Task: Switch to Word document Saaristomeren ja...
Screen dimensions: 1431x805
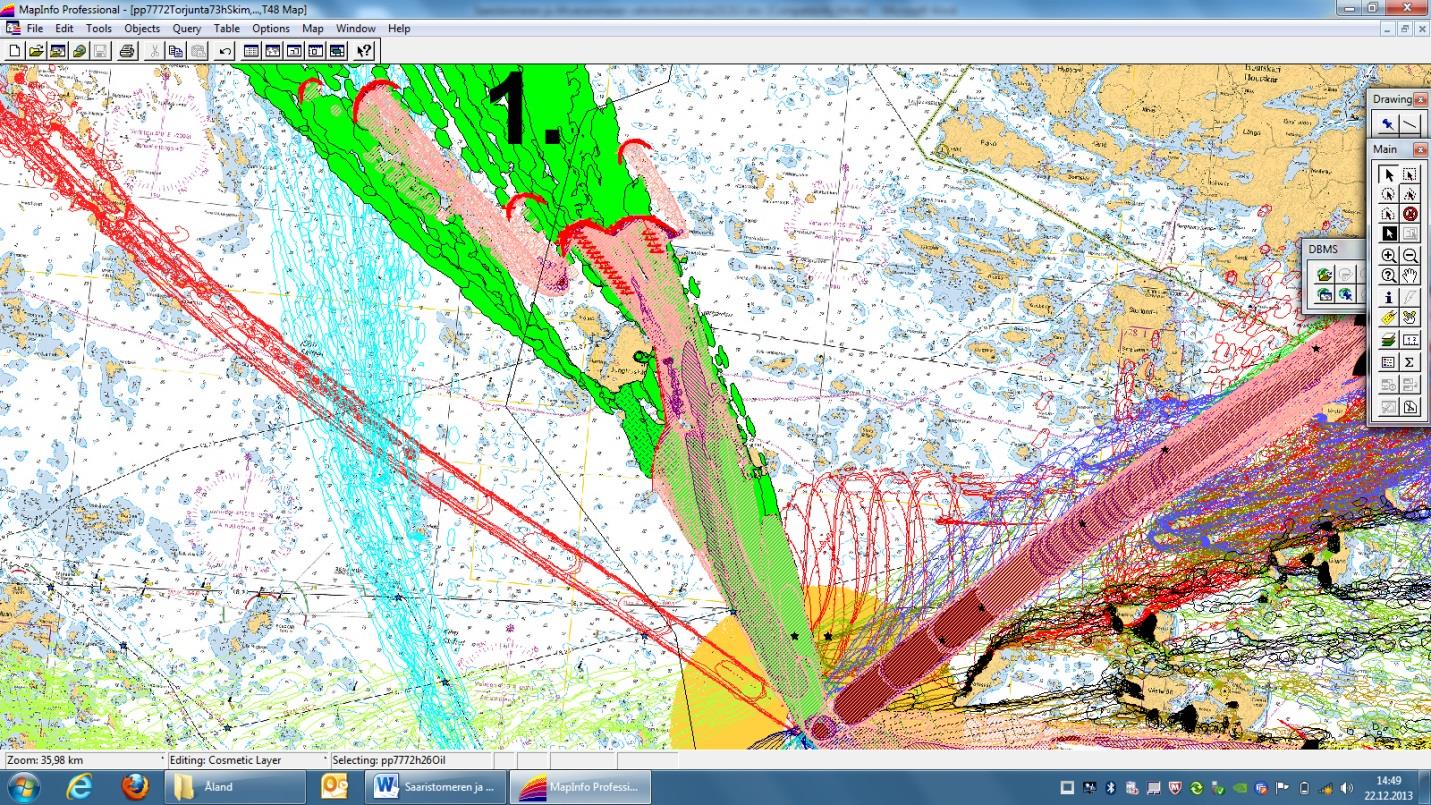Action: click(x=436, y=787)
